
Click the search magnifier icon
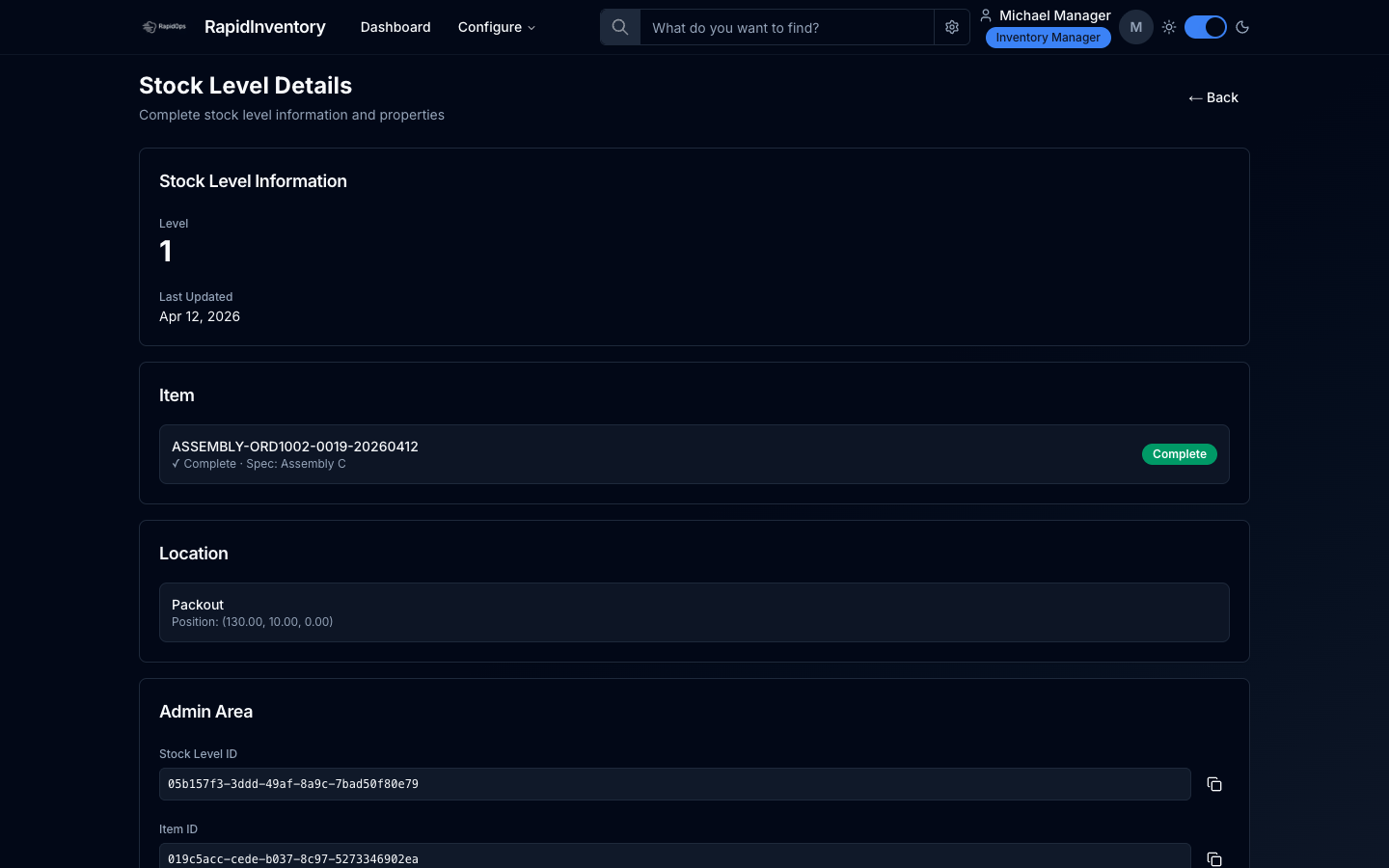tap(620, 27)
